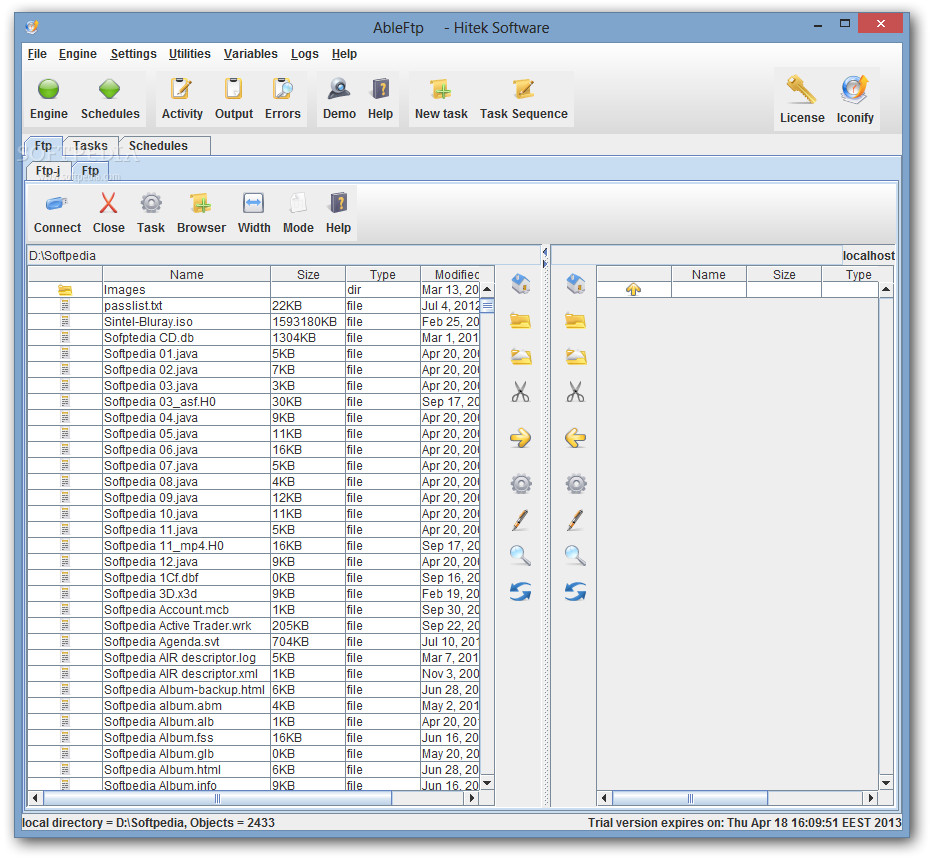Click remote pane magnifier search icon
Screen dimensions: 930x858
click(575, 556)
